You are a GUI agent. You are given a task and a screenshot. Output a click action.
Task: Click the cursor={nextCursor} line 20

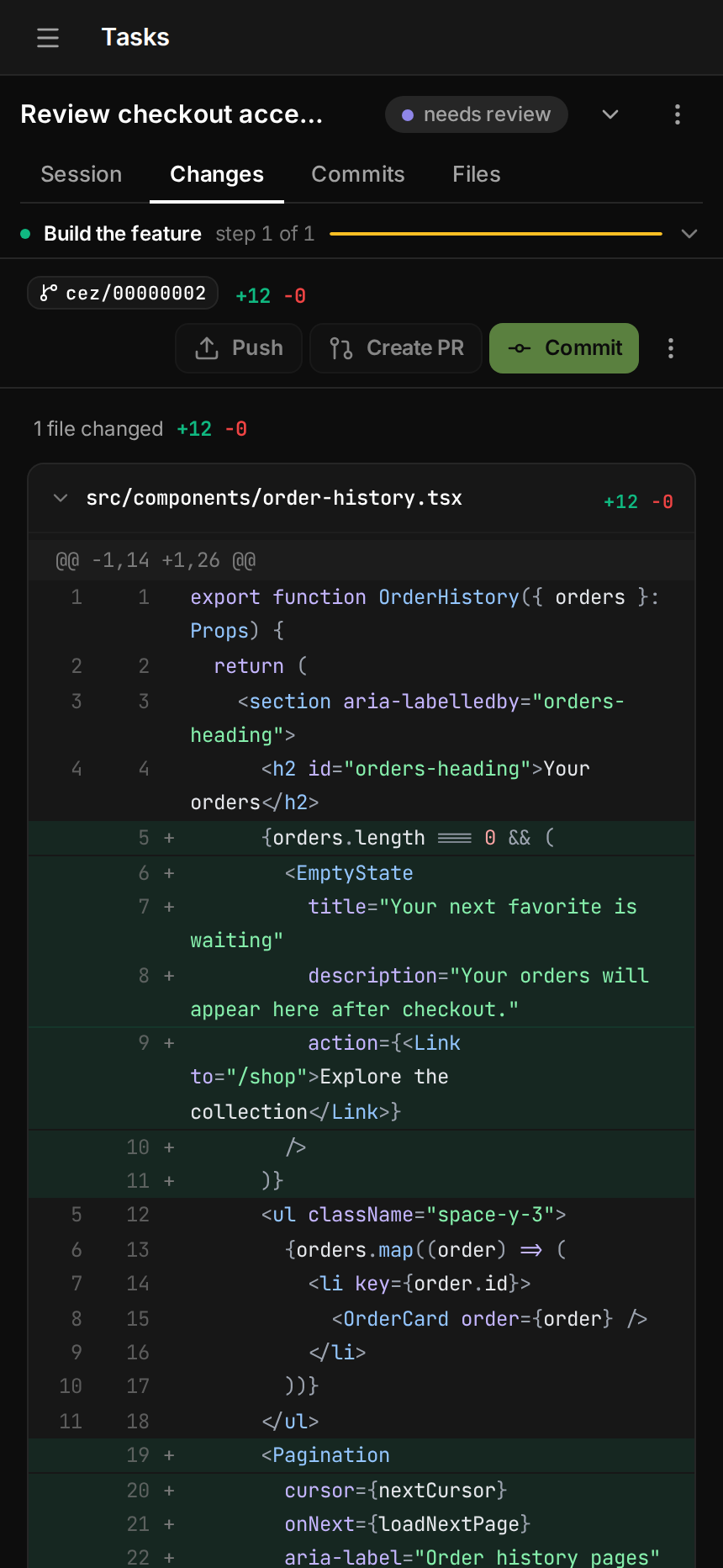361,1491
